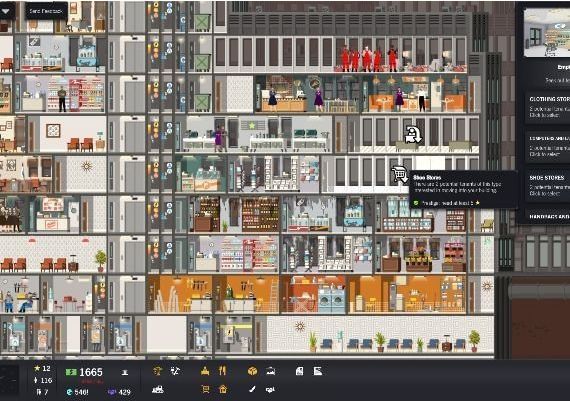Screen dimensions: 570x401
Task: Open the retail cart menu in bottom toolbar
Action: coord(205,389)
